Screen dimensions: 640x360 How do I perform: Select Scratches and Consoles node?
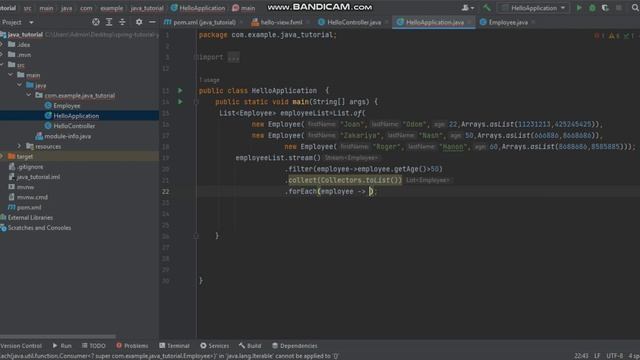pos(39,228)
